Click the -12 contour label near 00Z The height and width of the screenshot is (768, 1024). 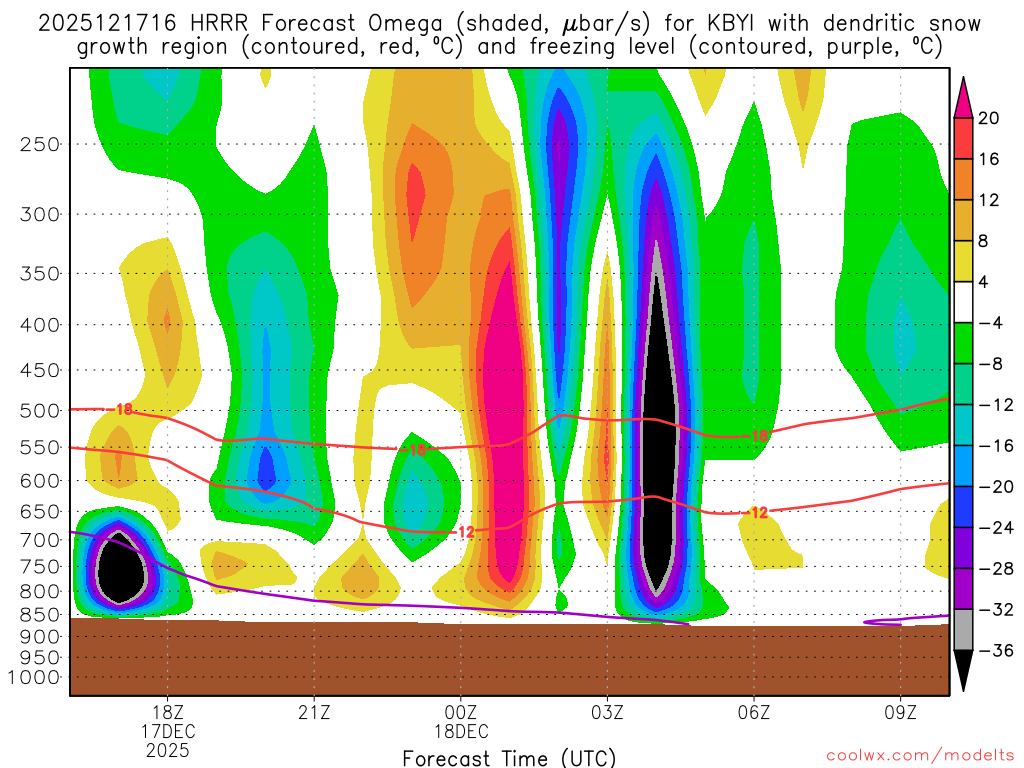click(462, 532)
